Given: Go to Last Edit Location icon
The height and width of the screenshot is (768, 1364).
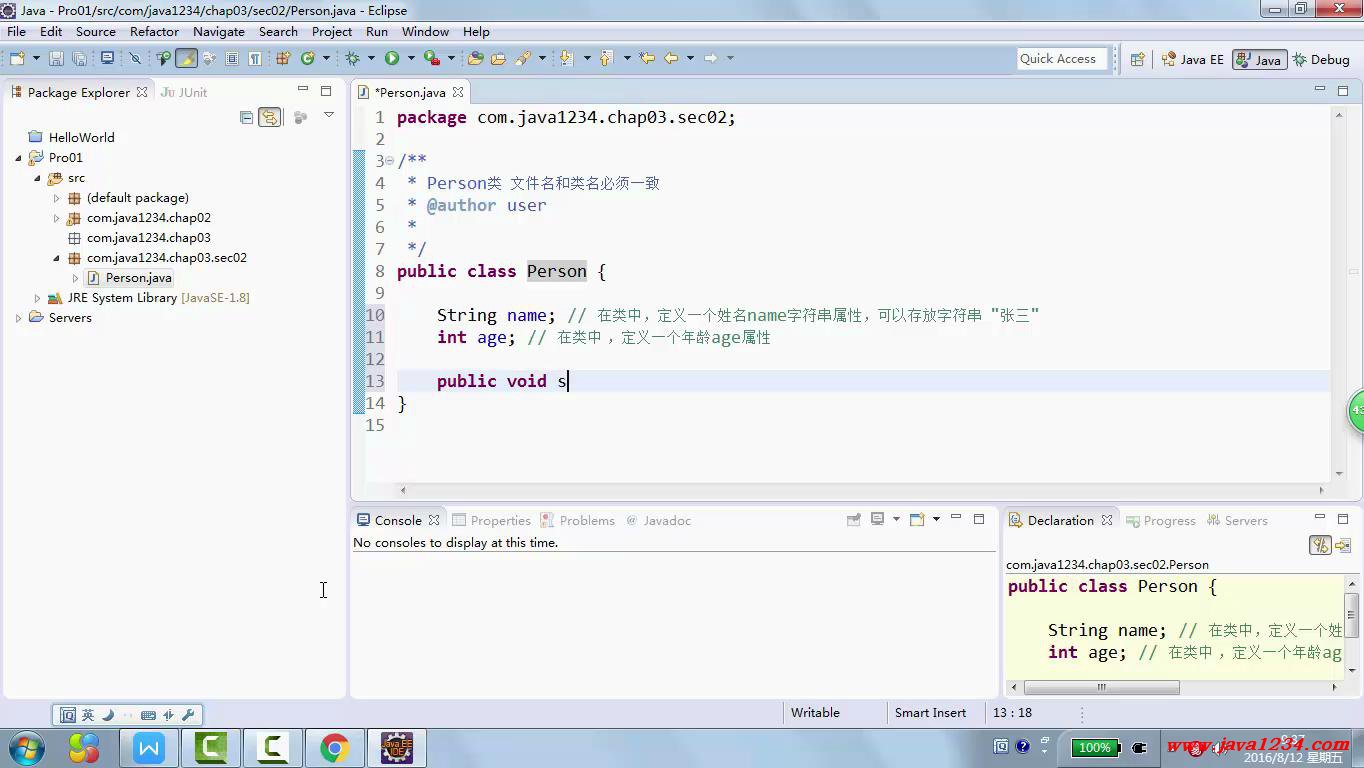Looking at the screenshot, I should coord(647,59).
